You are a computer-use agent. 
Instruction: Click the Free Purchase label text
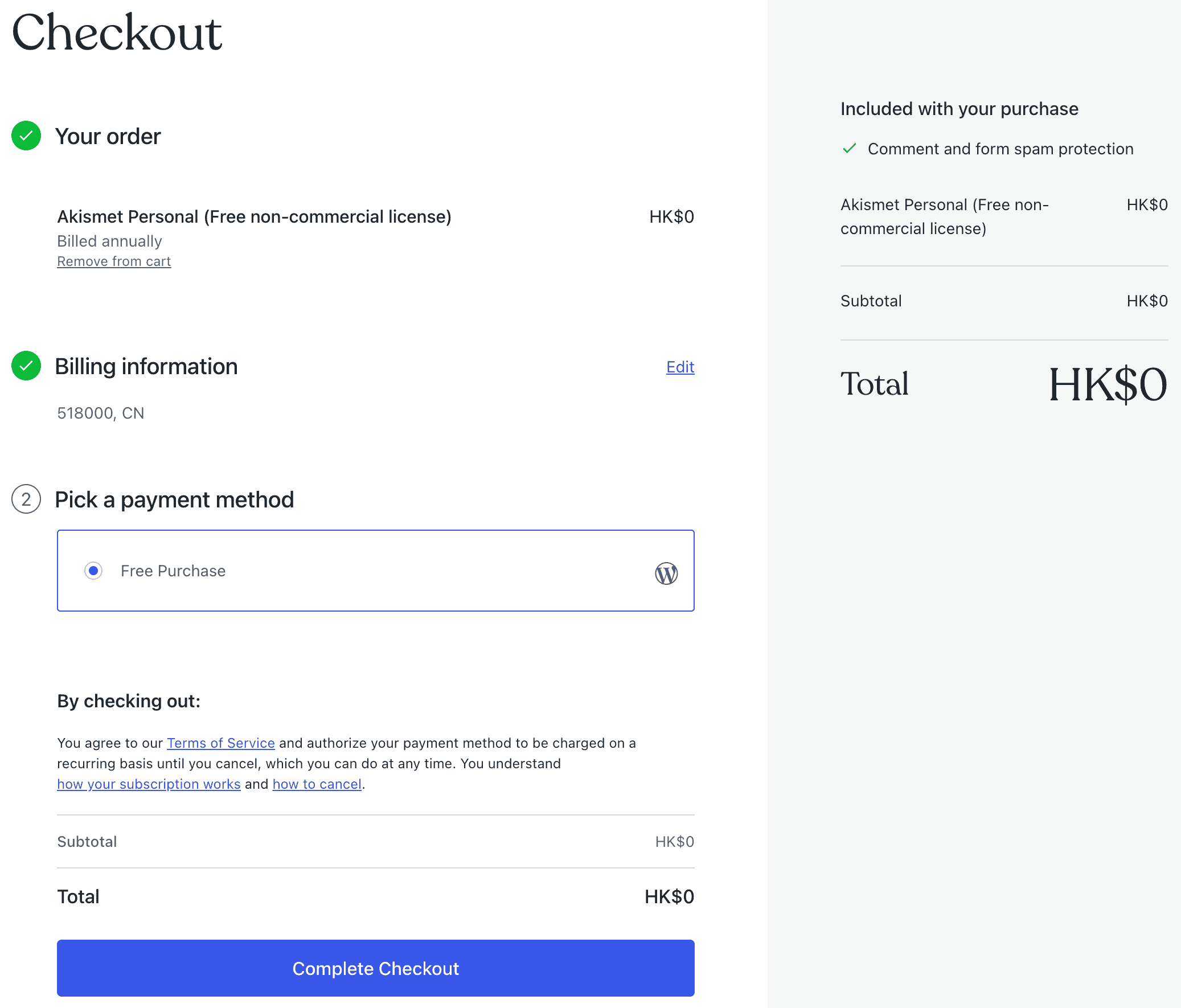pyautogui.click(x=173, y=571)
